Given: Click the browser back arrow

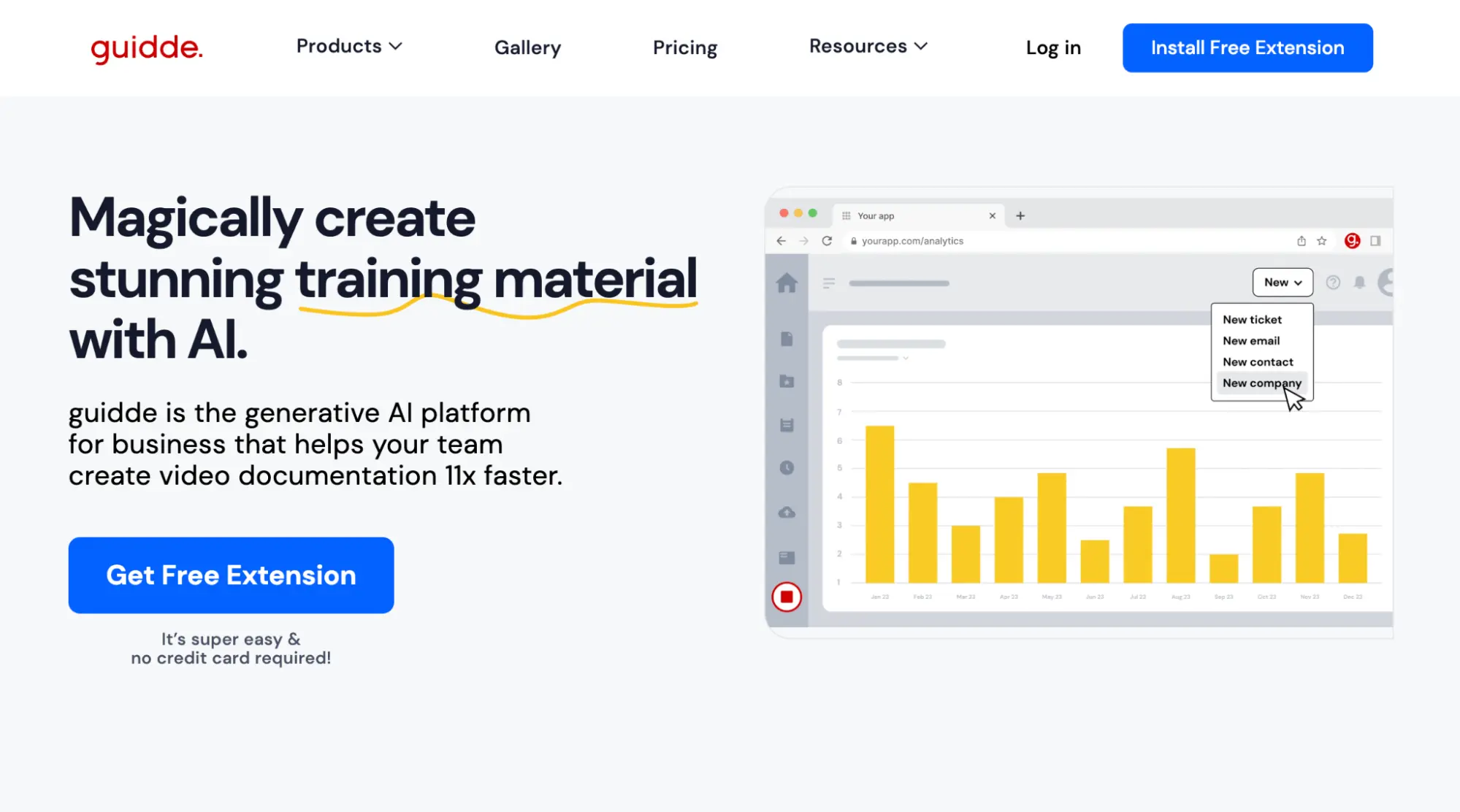Looking at the screenshot, I should [x=781, y=241].
